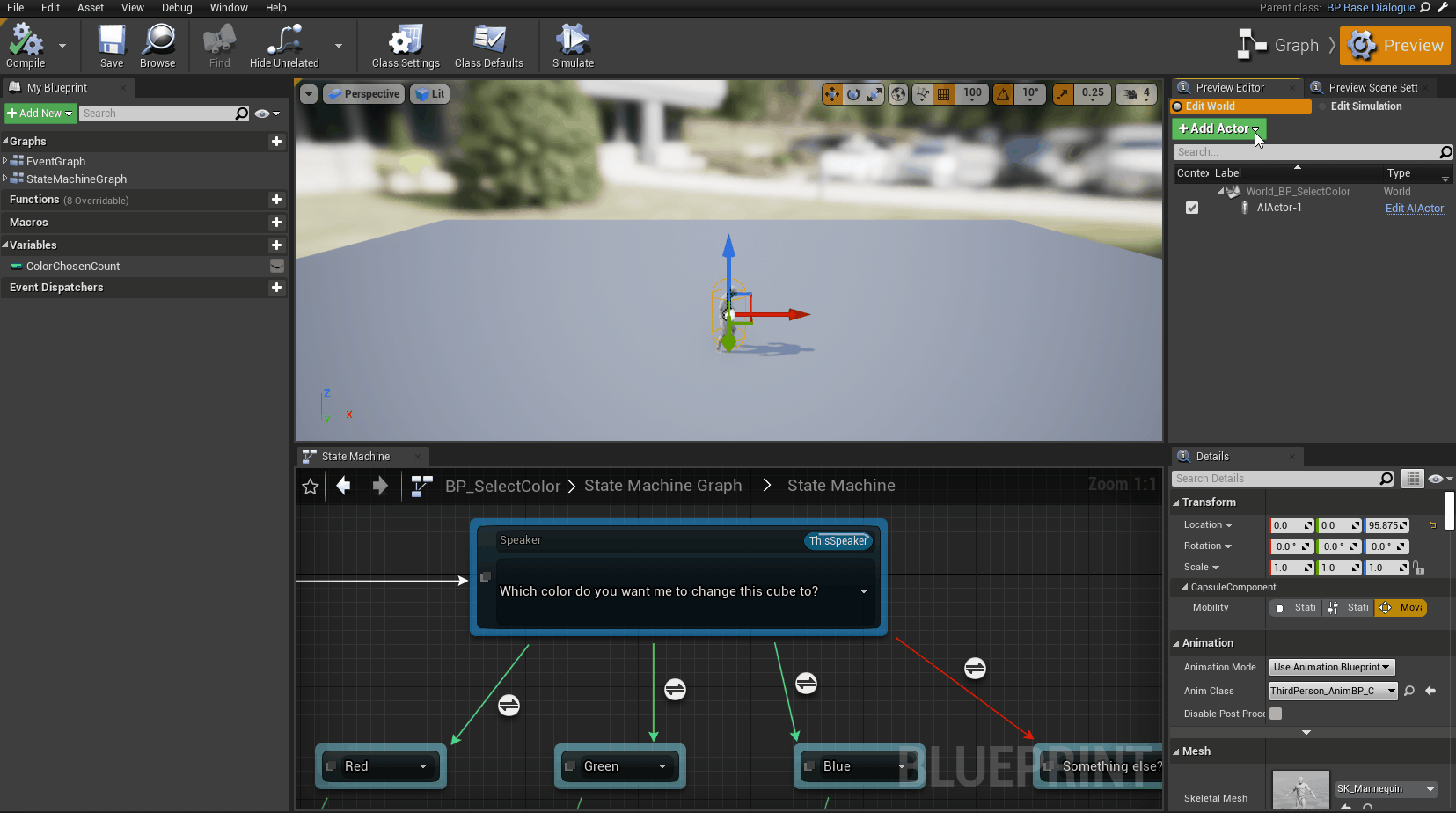Open the Debug menu
Image resolution: width=1456 pixels, height=813 pixels.
[x=177, y=8]
